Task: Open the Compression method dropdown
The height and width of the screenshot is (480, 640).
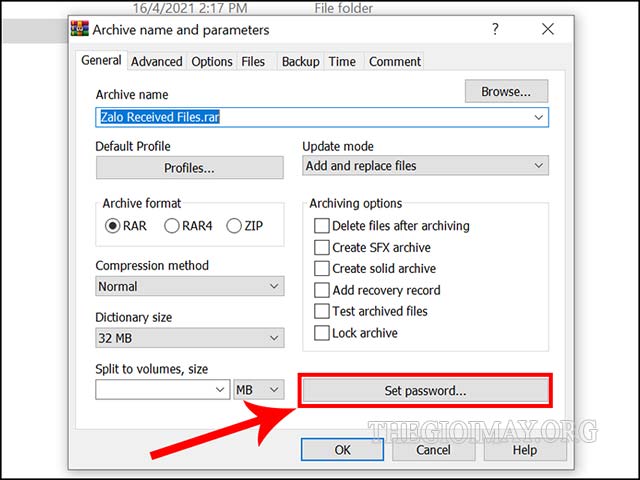Action: 190,286
